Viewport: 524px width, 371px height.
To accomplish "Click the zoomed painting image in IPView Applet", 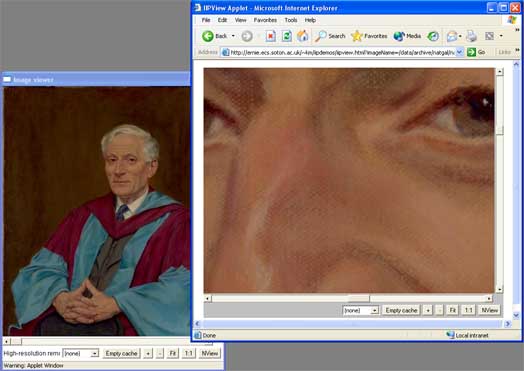I will (349, 180).
